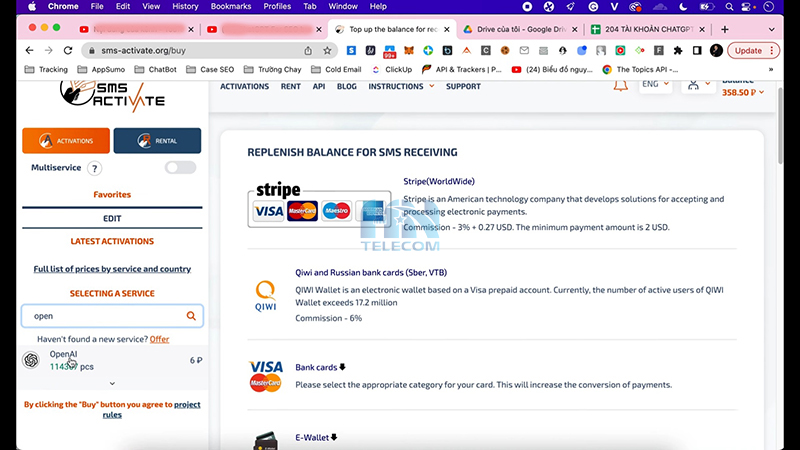Viewport: 800px width, 450px height.
Task: Expand the E-Wallet payment category
Action: tap(316, 437)
